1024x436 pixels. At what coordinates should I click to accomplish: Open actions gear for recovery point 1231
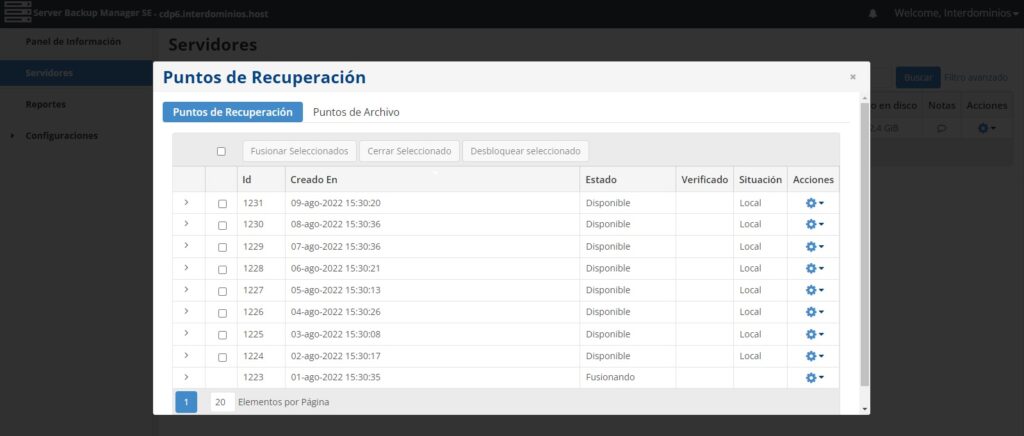pyautogui.click(x=814, y=203)
